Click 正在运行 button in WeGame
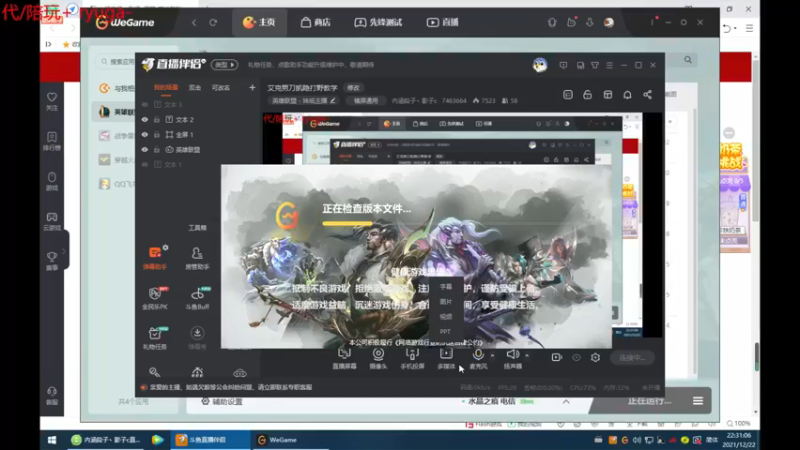Viewport: 800px width, 450px height. pyautogui.click(x=649, y=401)
